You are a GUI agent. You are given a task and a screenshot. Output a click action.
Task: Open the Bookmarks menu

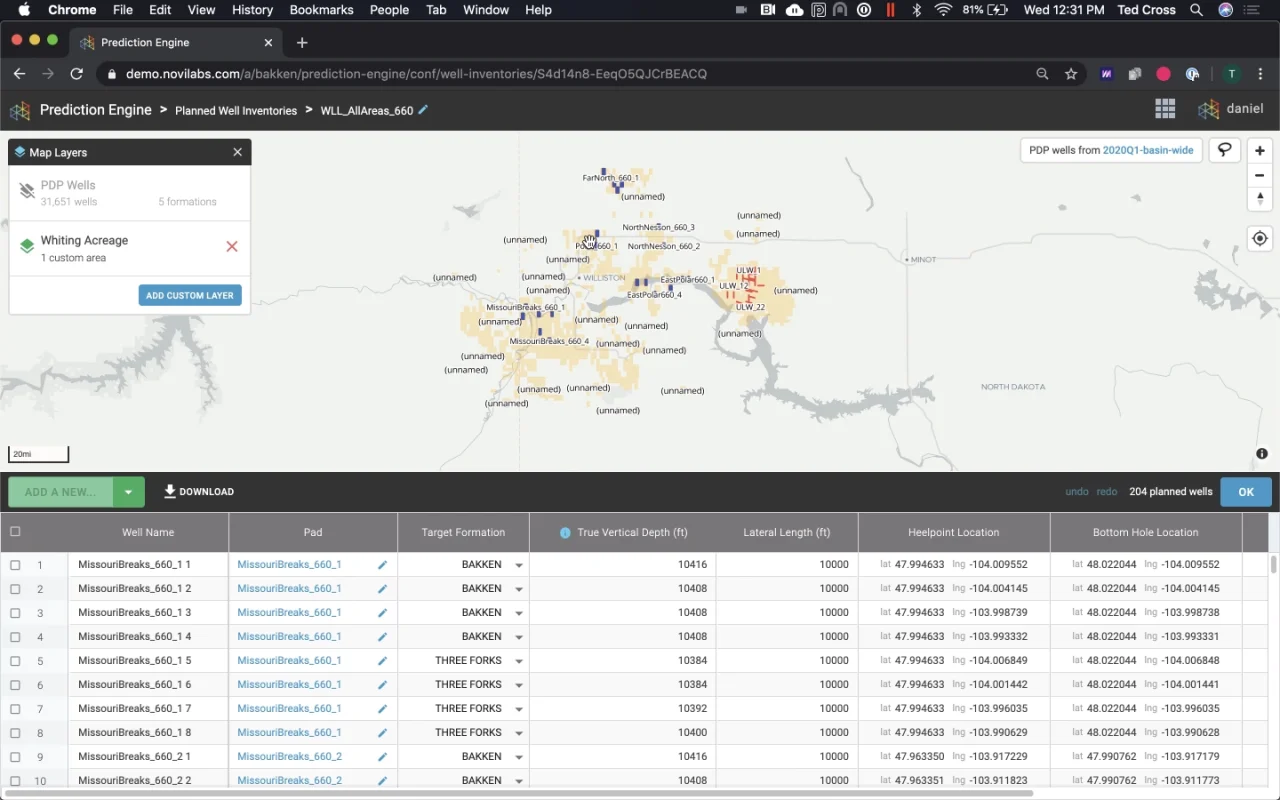pyautogui.click(x=321, y=10)
